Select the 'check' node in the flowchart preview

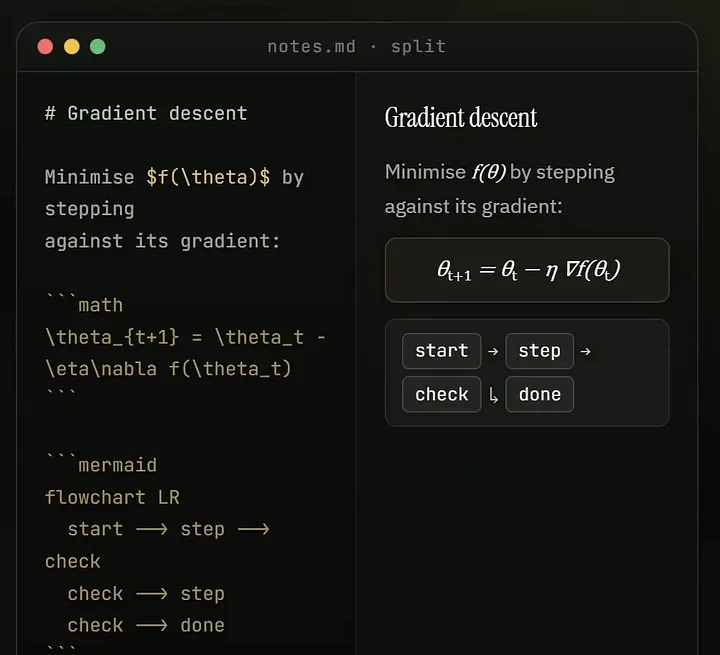pyautogui.click(x=442, y=394)
